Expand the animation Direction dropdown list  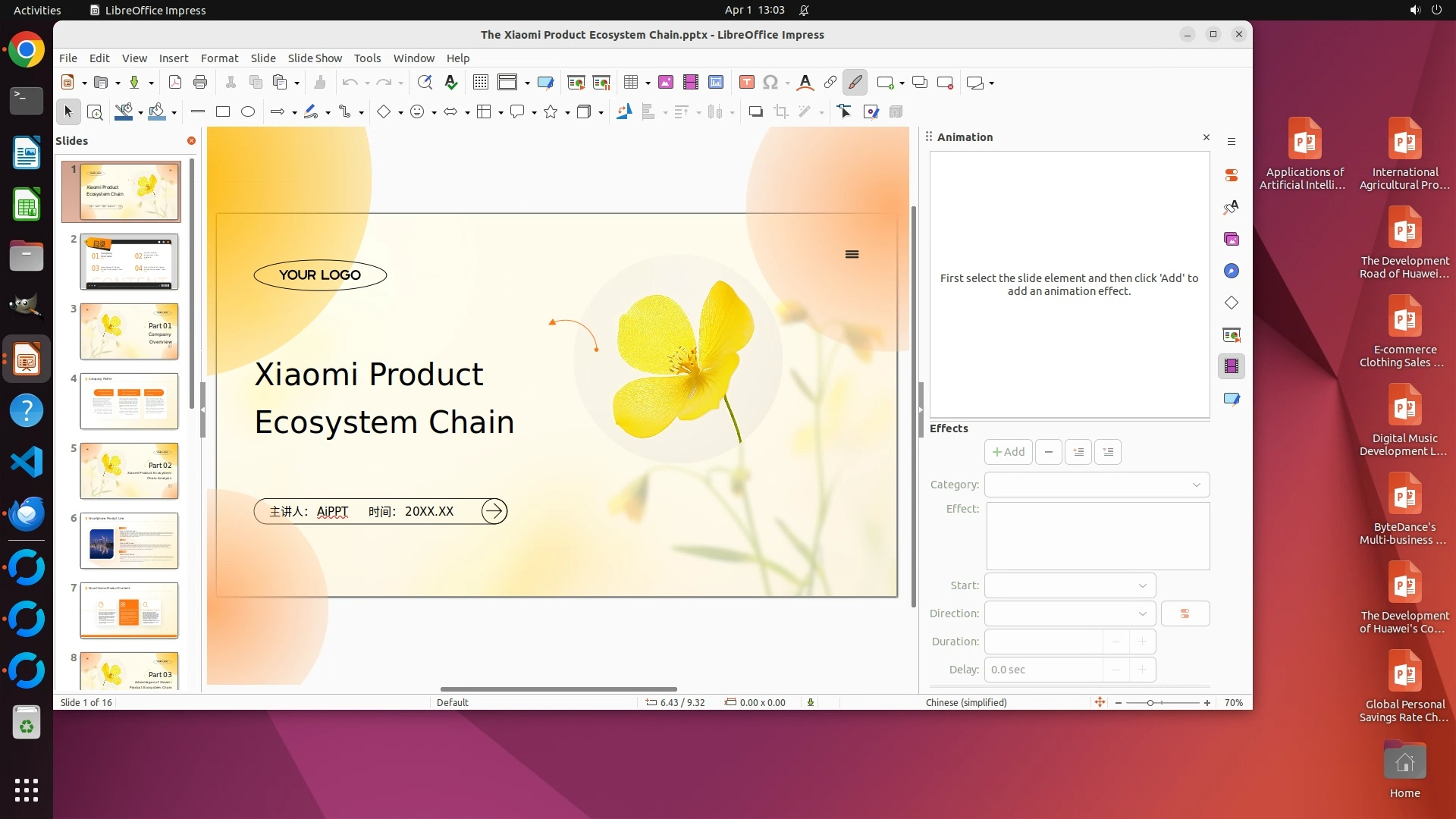(x=1069, y=614)
